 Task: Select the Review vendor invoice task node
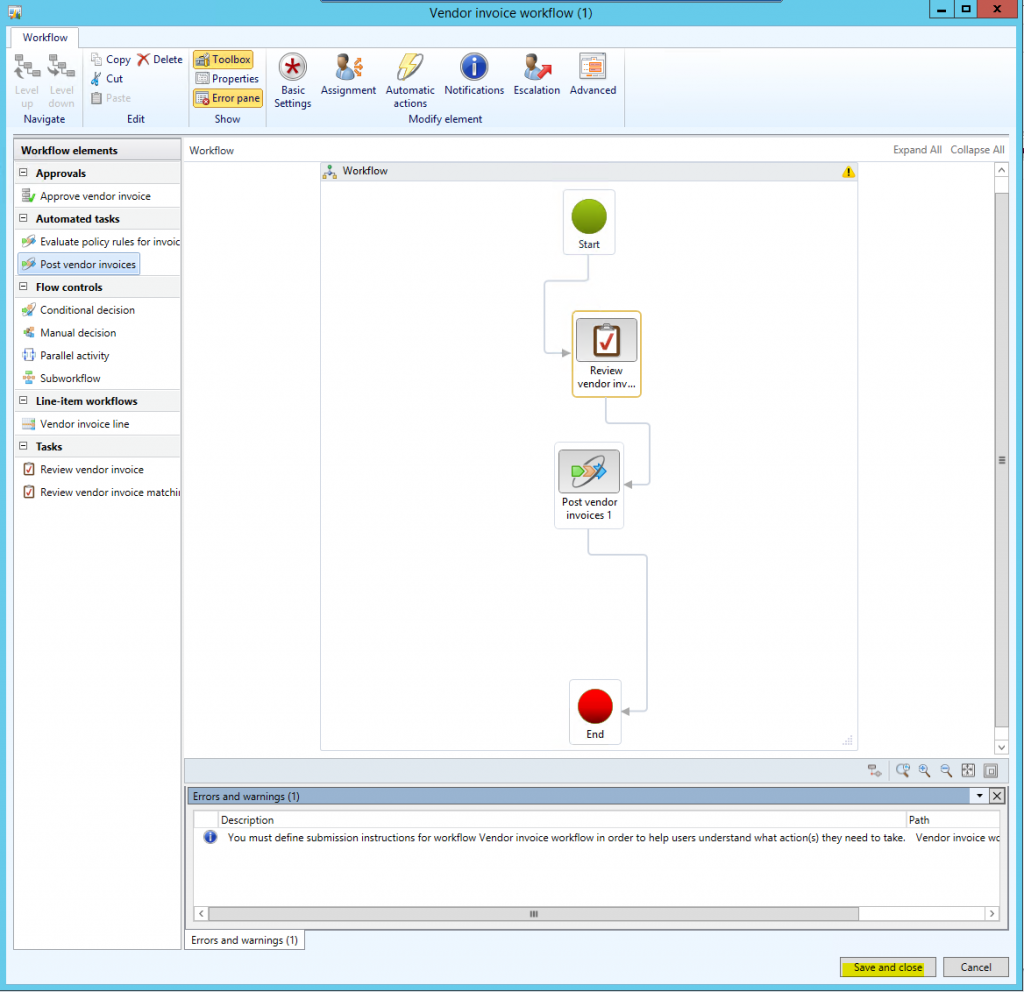tap(606, 353)
